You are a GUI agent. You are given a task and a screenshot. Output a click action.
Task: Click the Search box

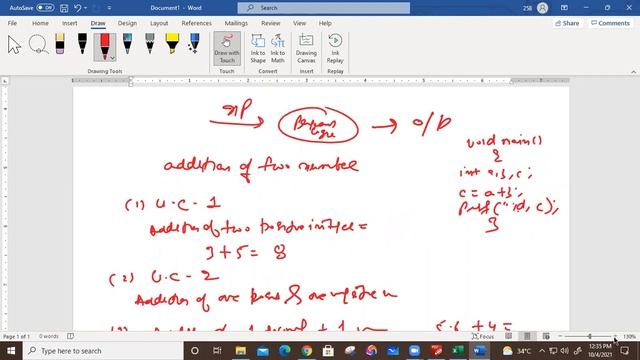point(324,8)
